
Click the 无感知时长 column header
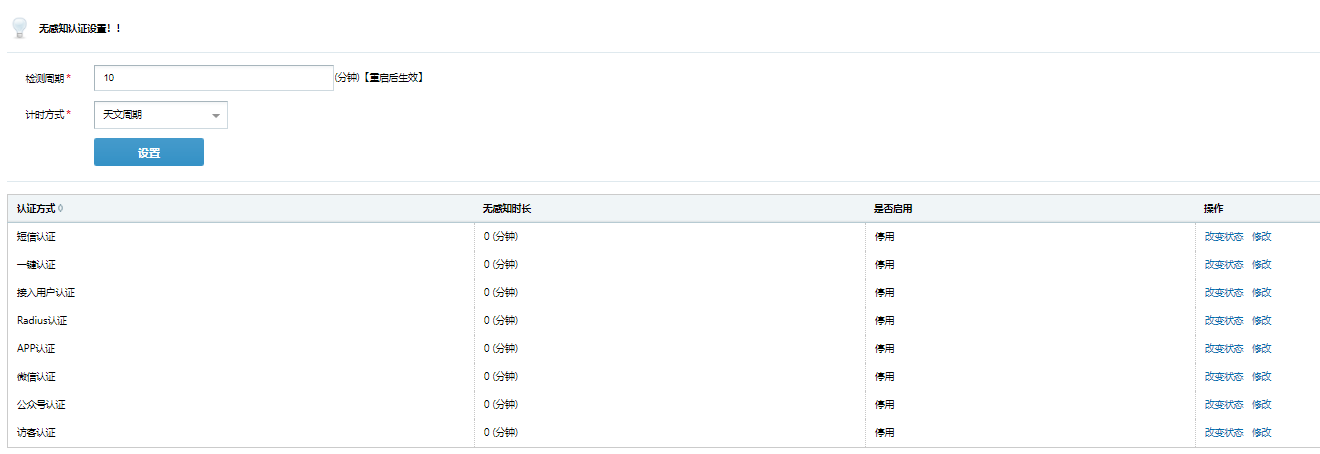coord(507,209)
